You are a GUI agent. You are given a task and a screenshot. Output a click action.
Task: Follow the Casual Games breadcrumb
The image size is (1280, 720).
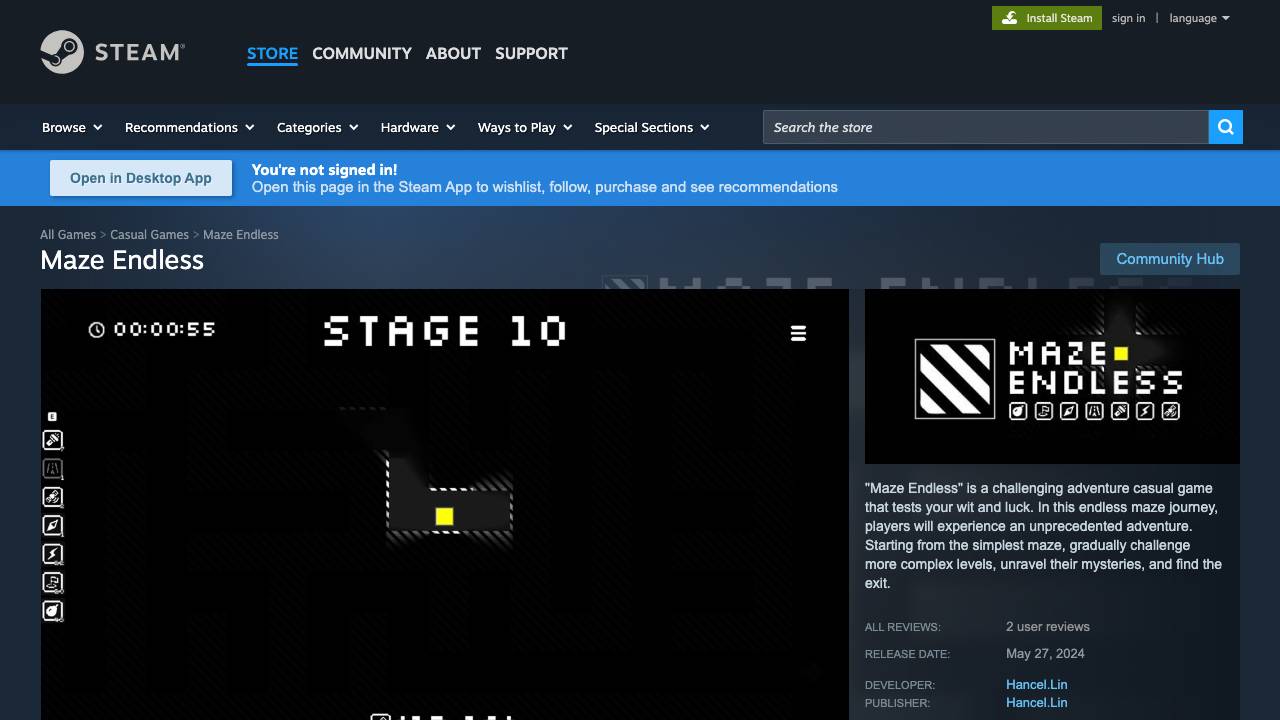click(149, 234)
